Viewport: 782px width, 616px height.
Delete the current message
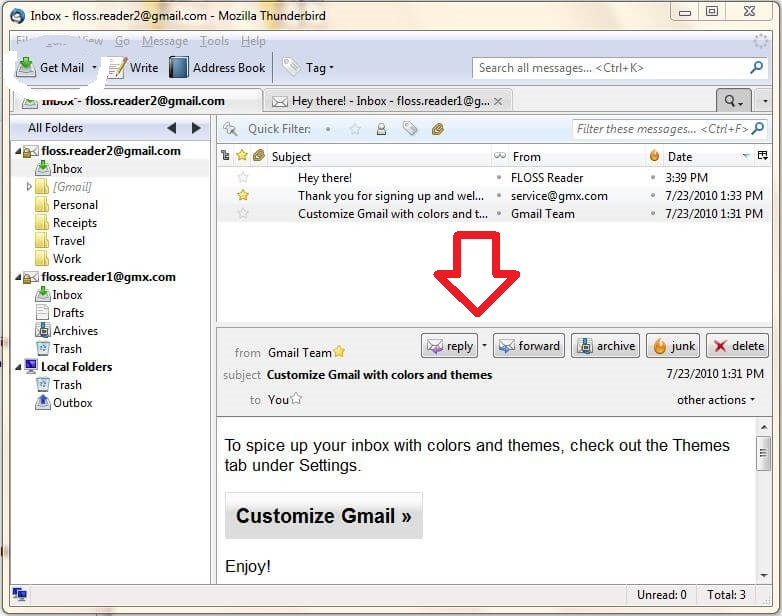click(x=738, y=346)
